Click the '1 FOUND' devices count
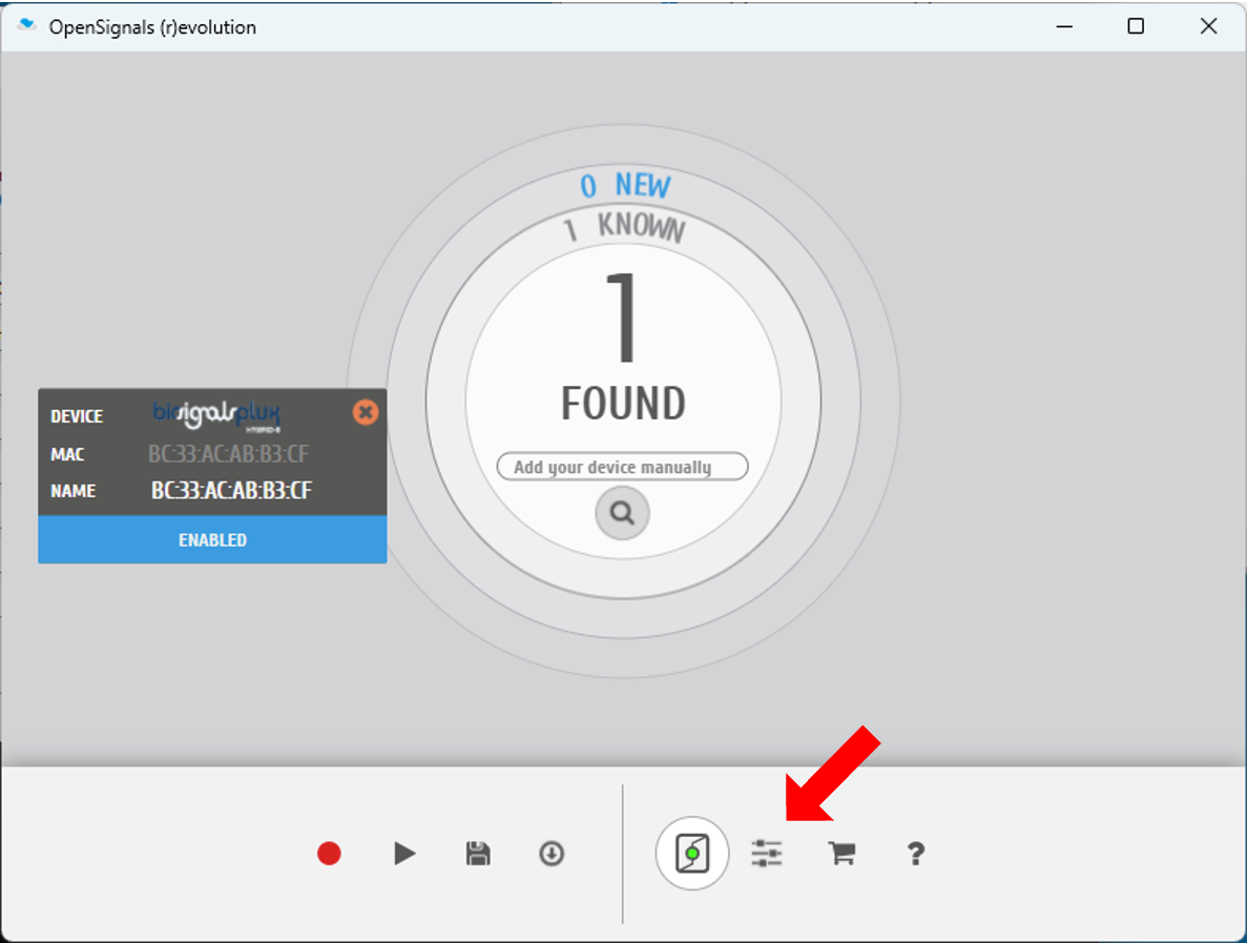 (623, 345)
